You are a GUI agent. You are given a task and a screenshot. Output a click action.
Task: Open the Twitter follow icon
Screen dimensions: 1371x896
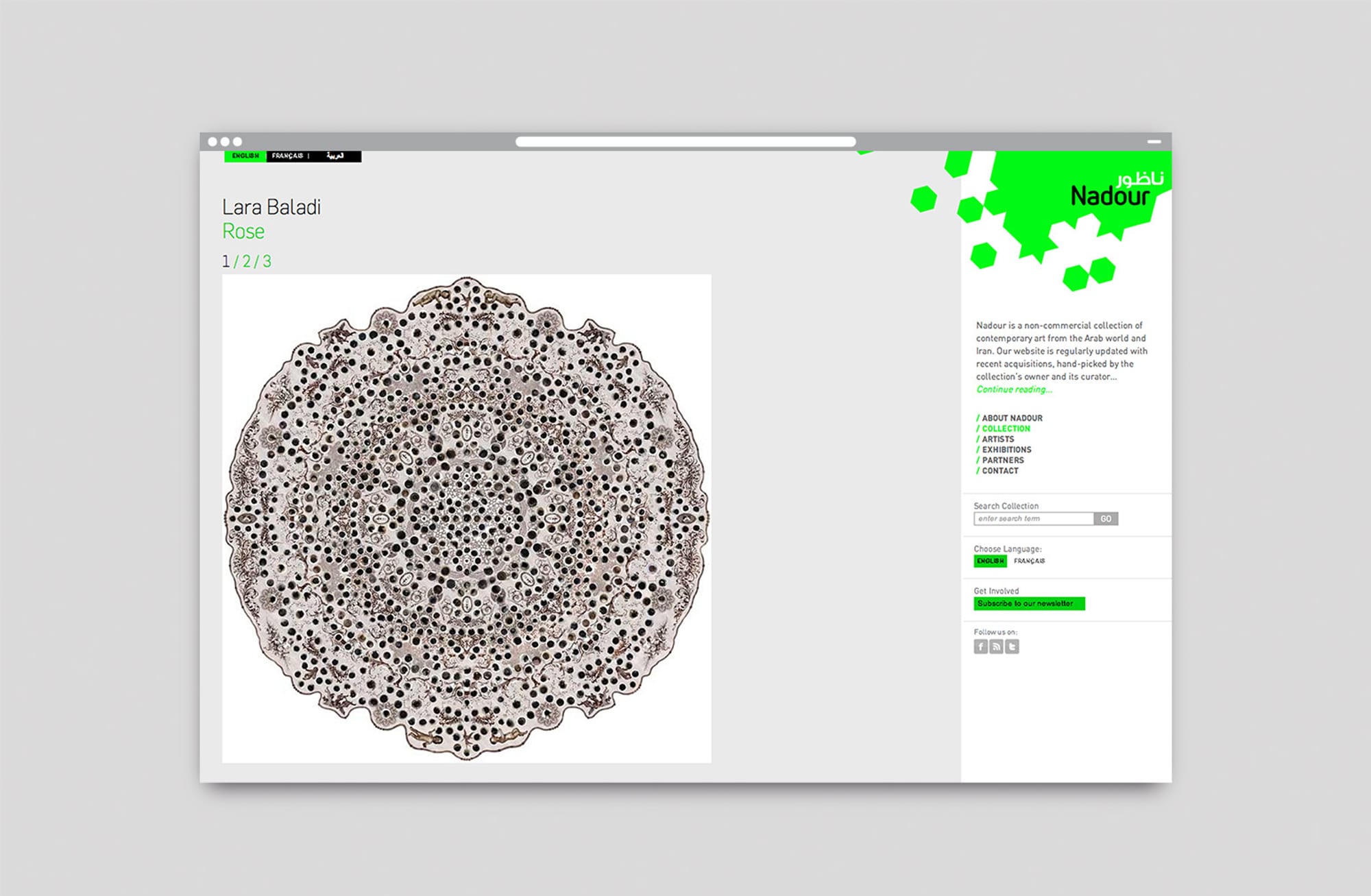click(1012, 646)
